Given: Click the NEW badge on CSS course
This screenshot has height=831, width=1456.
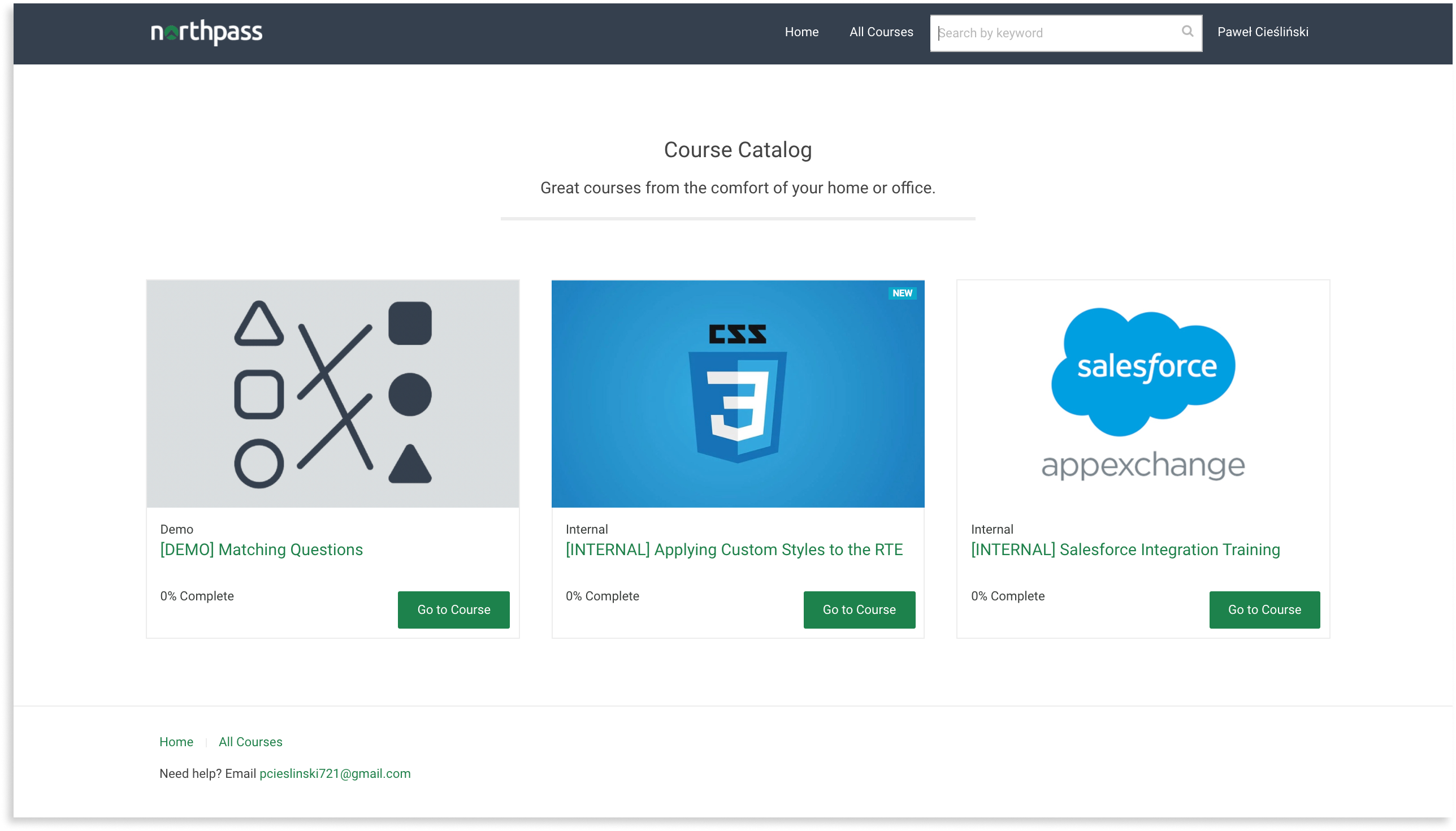Looking at the screenshot, I should (902, 293).
